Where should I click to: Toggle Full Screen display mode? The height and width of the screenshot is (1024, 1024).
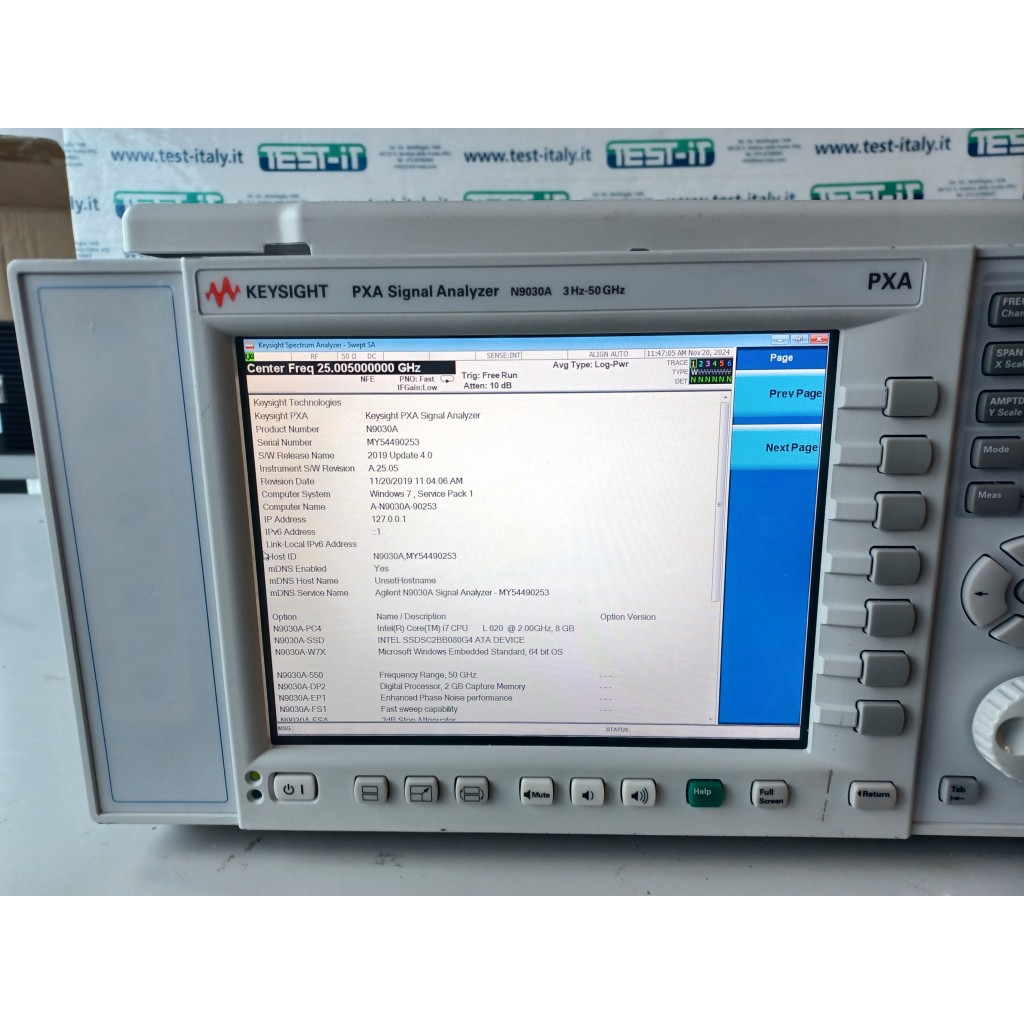769,794
